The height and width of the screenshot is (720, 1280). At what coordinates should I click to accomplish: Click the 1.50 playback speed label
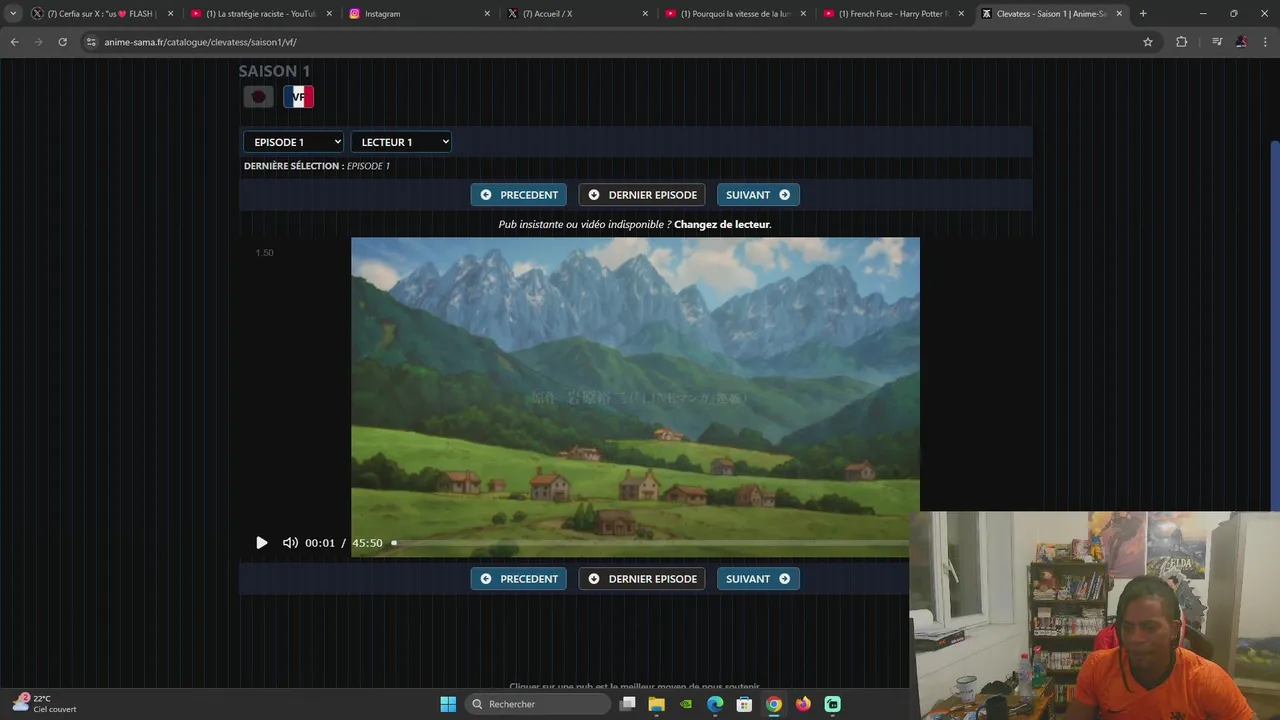[x=264, y=253]
